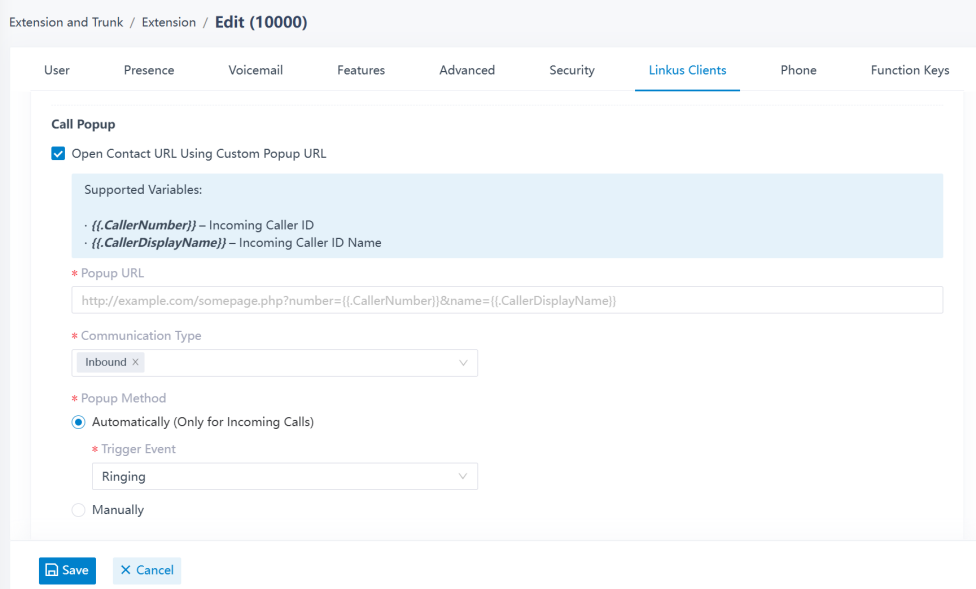This screenshot has height=589, width=976.
Task: Open the Security tab
Action: [572, 70]
